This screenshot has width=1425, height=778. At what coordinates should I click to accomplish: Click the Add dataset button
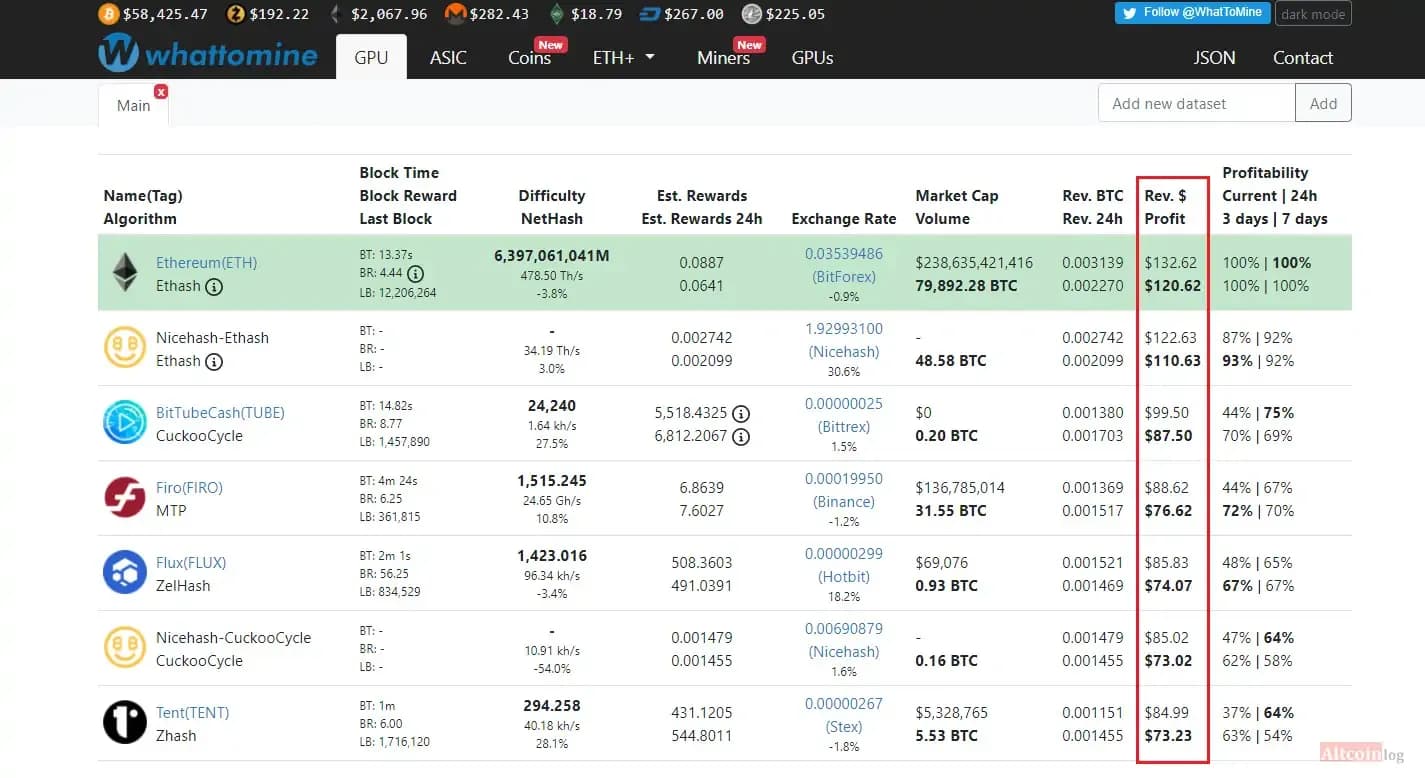click(x=1323, y=103)
